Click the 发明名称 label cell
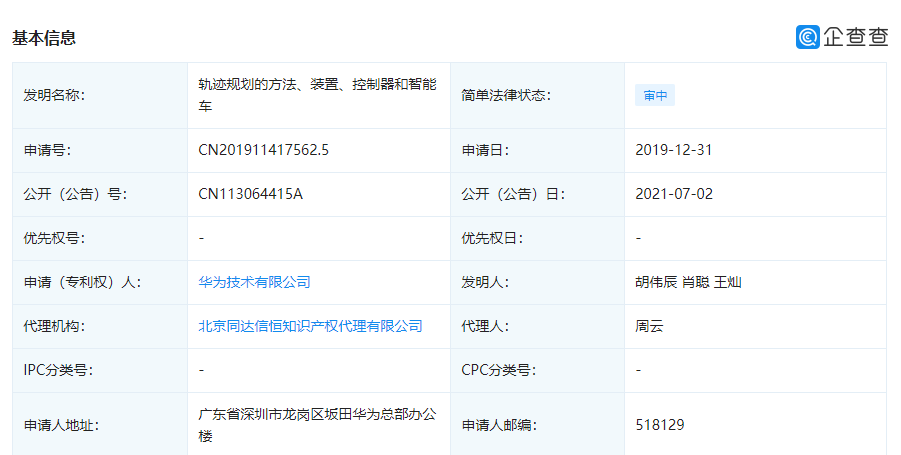This screenshot has width=901, height=455. tap(54, 95)
